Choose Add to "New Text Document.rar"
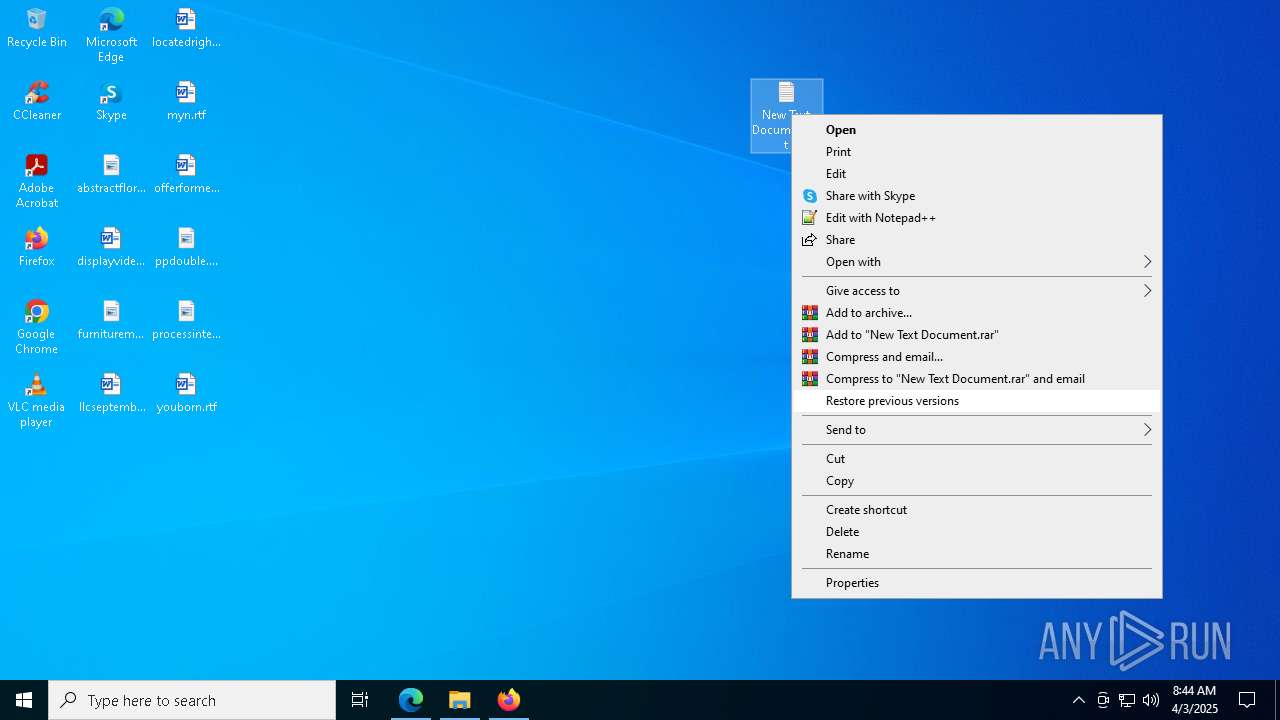The height and width of the screenshot is (720, 1280). pyautogui.click(x=977, y=335)
